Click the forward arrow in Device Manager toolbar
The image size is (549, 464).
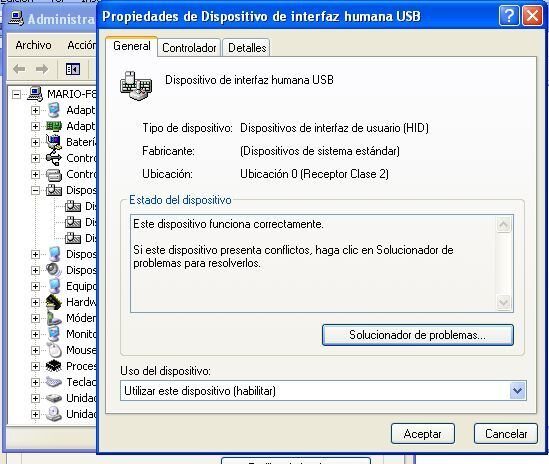(x=42, y=69)
